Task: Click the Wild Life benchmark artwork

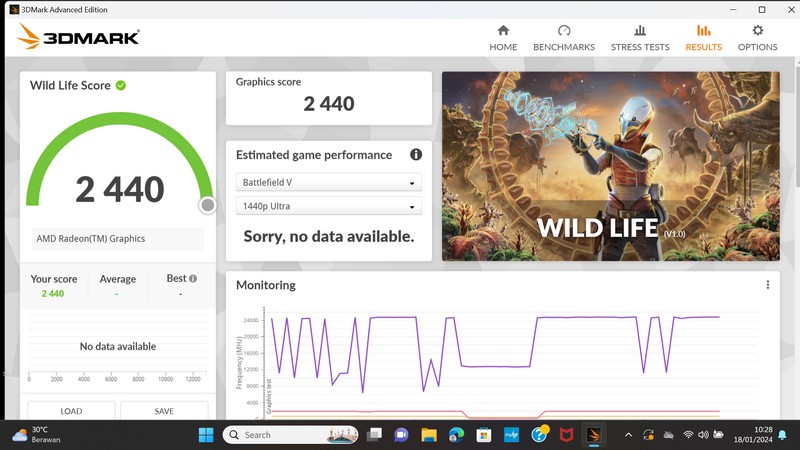Action: 610,165
